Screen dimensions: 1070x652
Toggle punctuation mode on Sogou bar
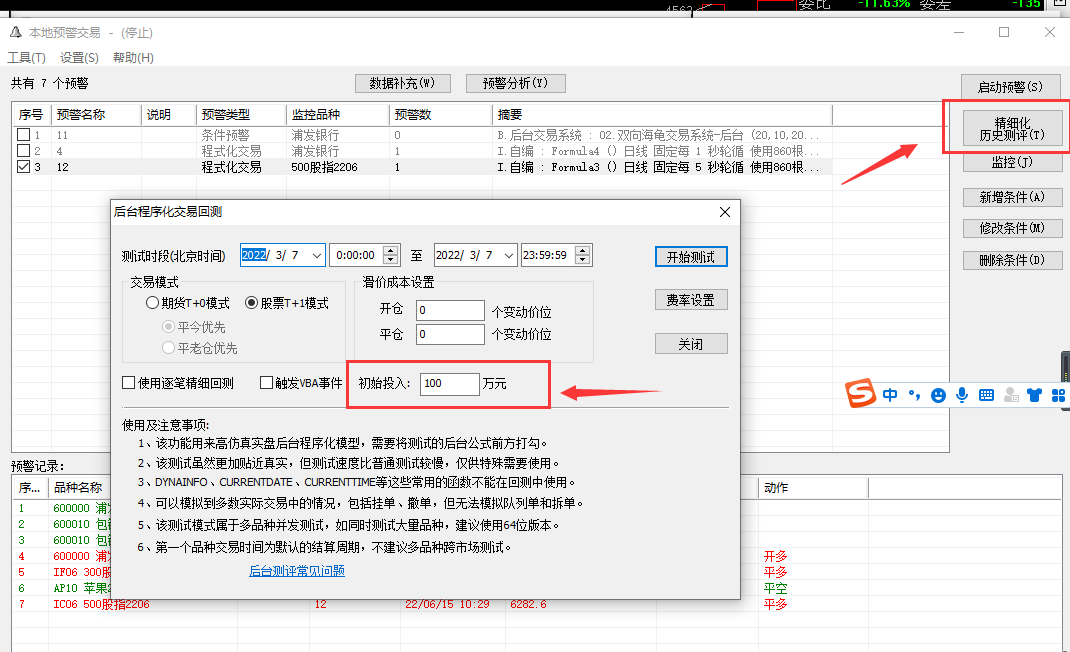tap(914, 395)
